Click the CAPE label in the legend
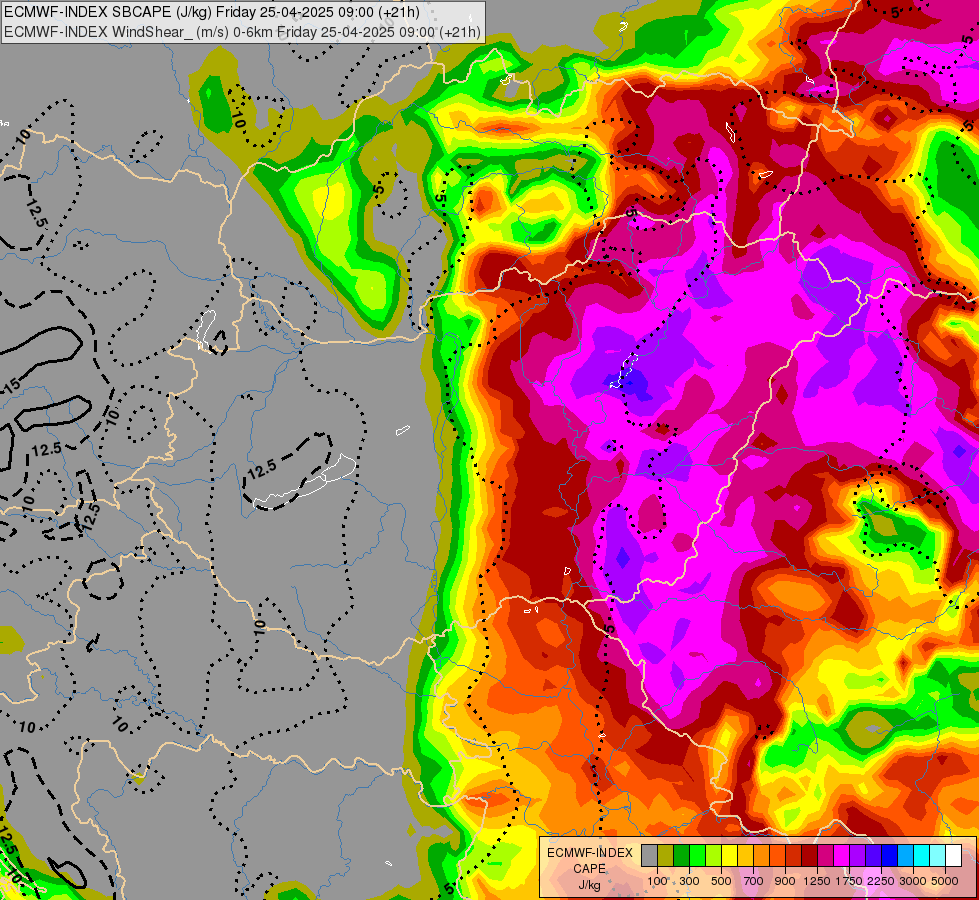979x900 pixels. (590, 869)
